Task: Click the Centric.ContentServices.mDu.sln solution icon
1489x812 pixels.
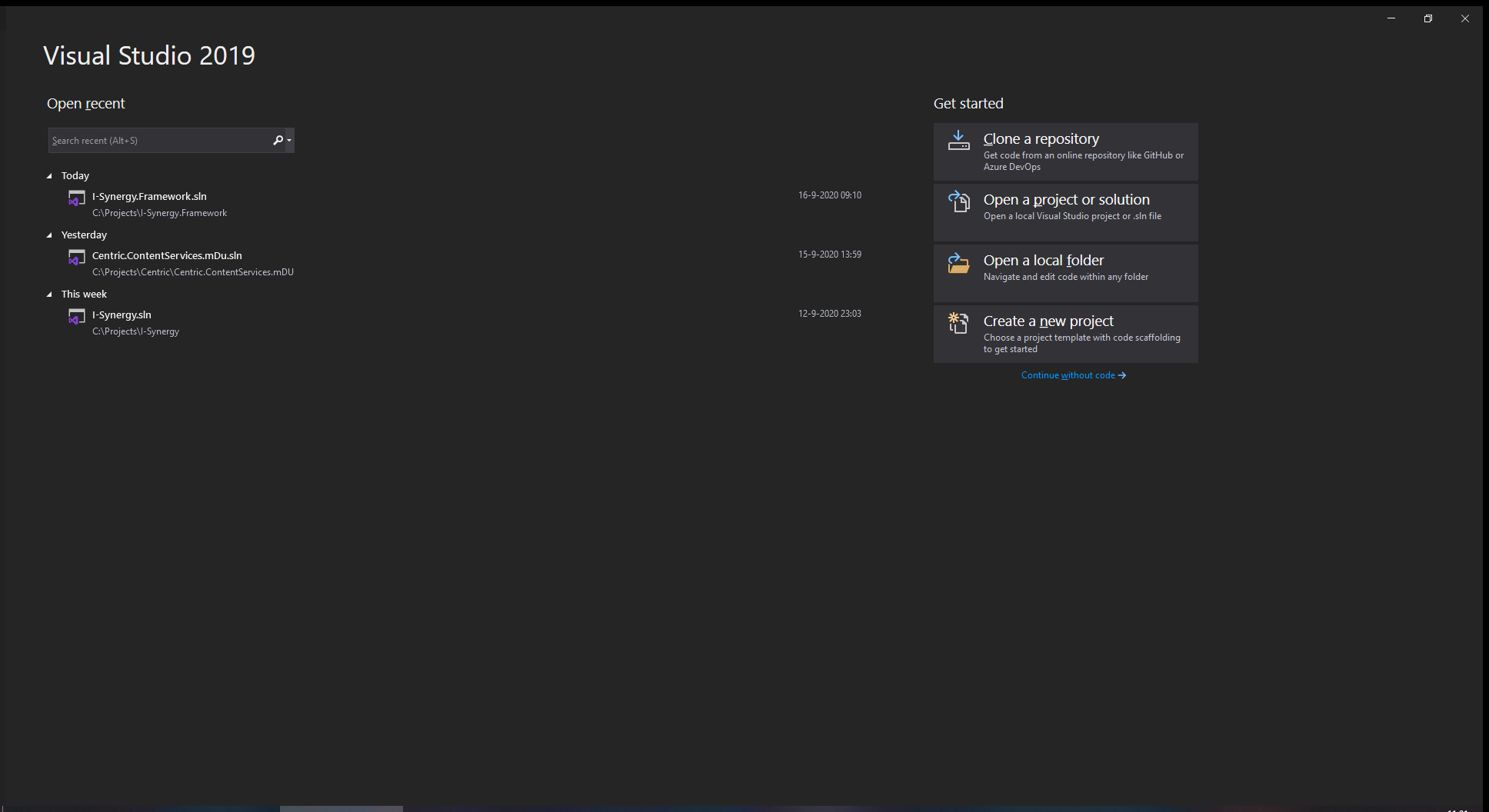Action: 76,258
